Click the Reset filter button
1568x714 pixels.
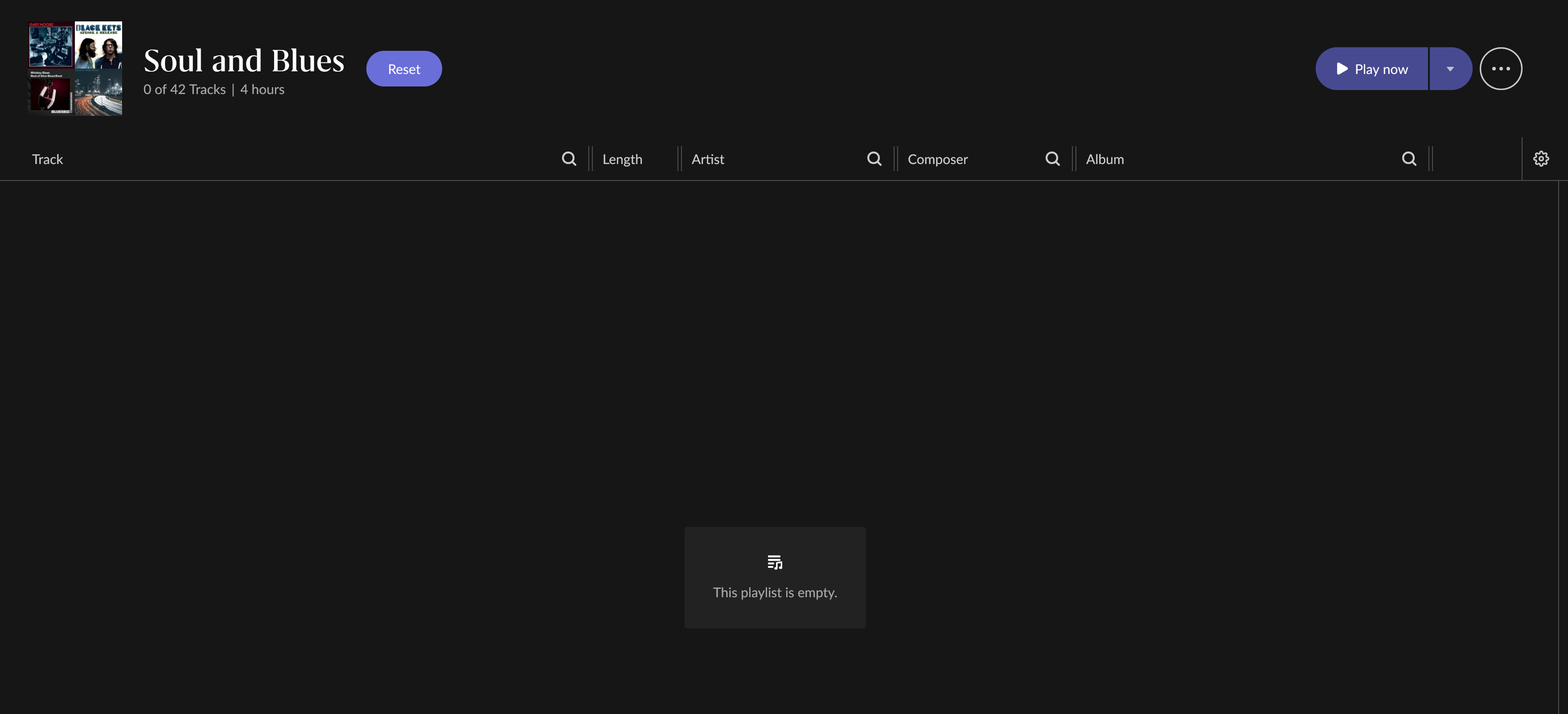403,69
